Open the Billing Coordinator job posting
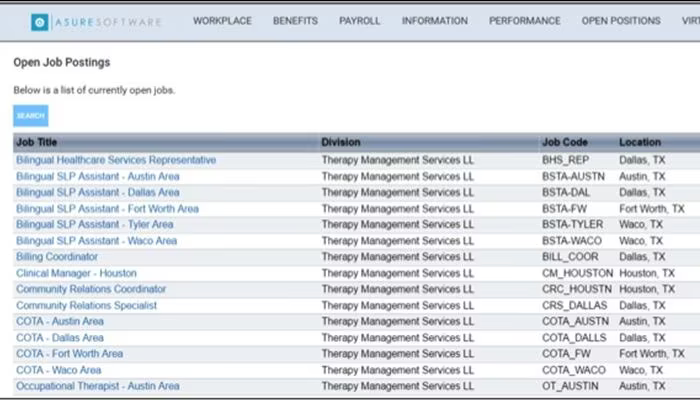Image resolution: width=700 pixels, height=400 pixels. [x=57, y=257]
